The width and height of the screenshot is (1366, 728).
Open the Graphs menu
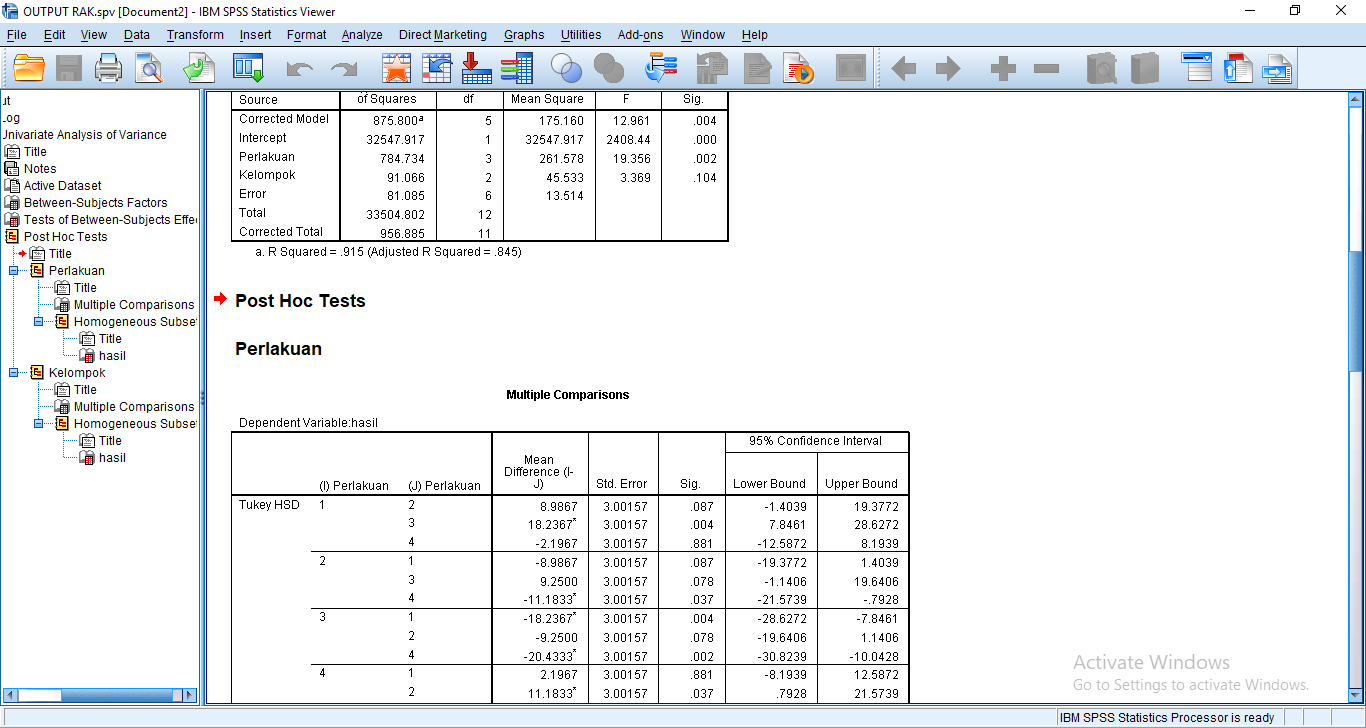point(524,35)
